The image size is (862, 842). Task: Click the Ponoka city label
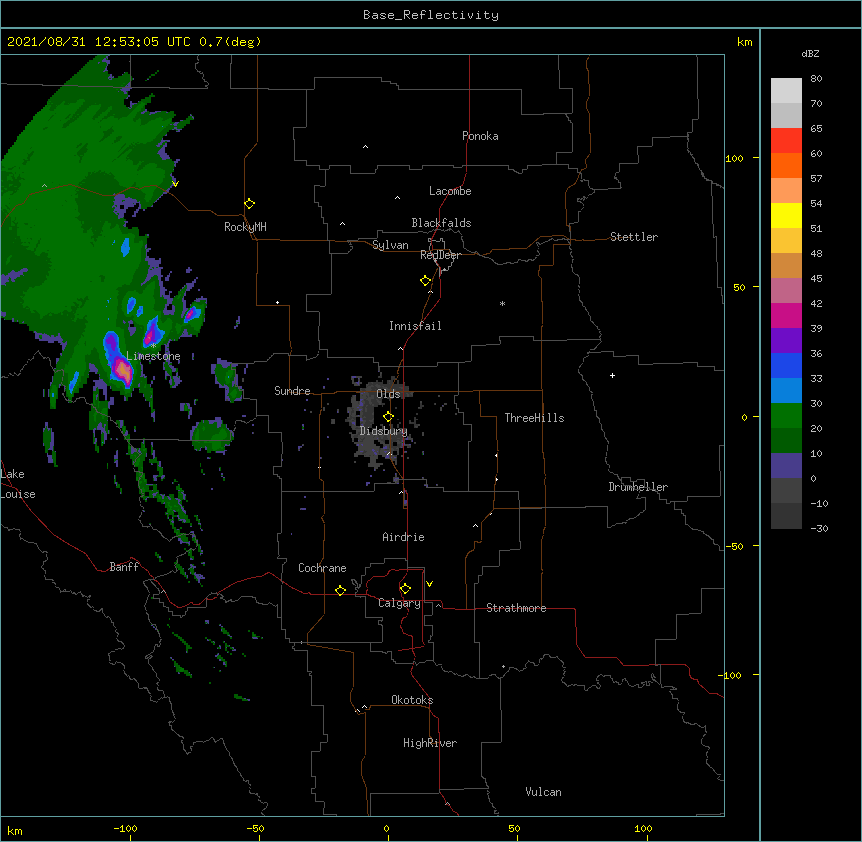pyautogui.click(x=480, y=136)
